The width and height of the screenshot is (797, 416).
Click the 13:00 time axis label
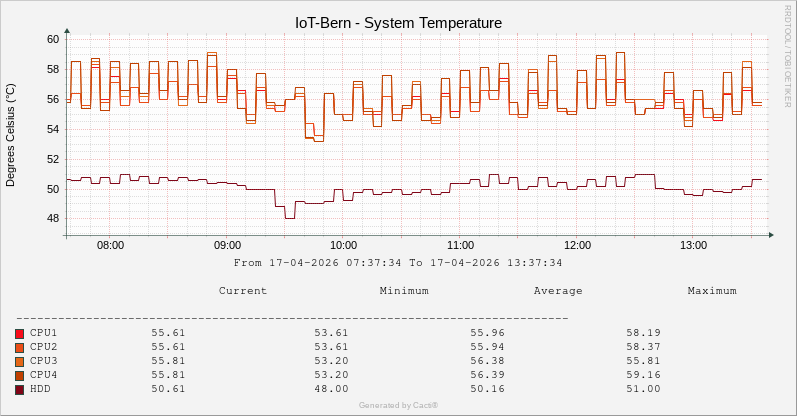[x=693, y=245]
